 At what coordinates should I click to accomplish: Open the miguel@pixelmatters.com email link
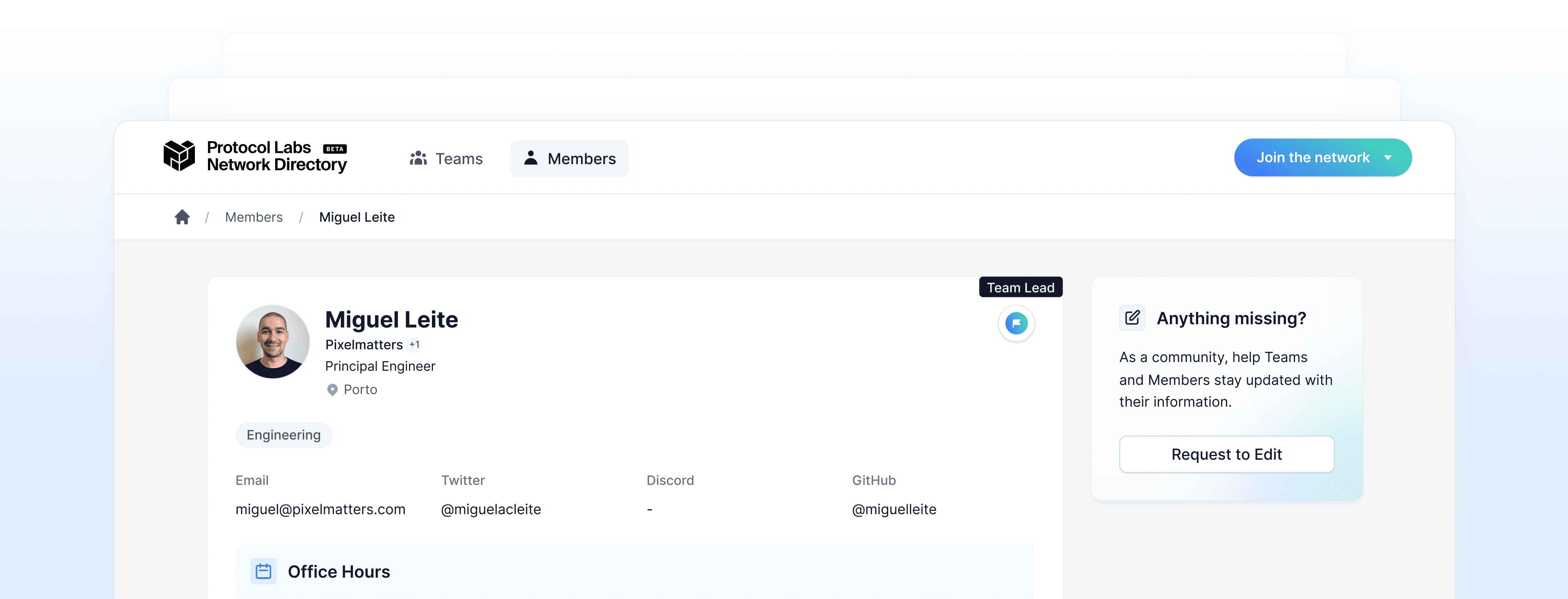320,510
